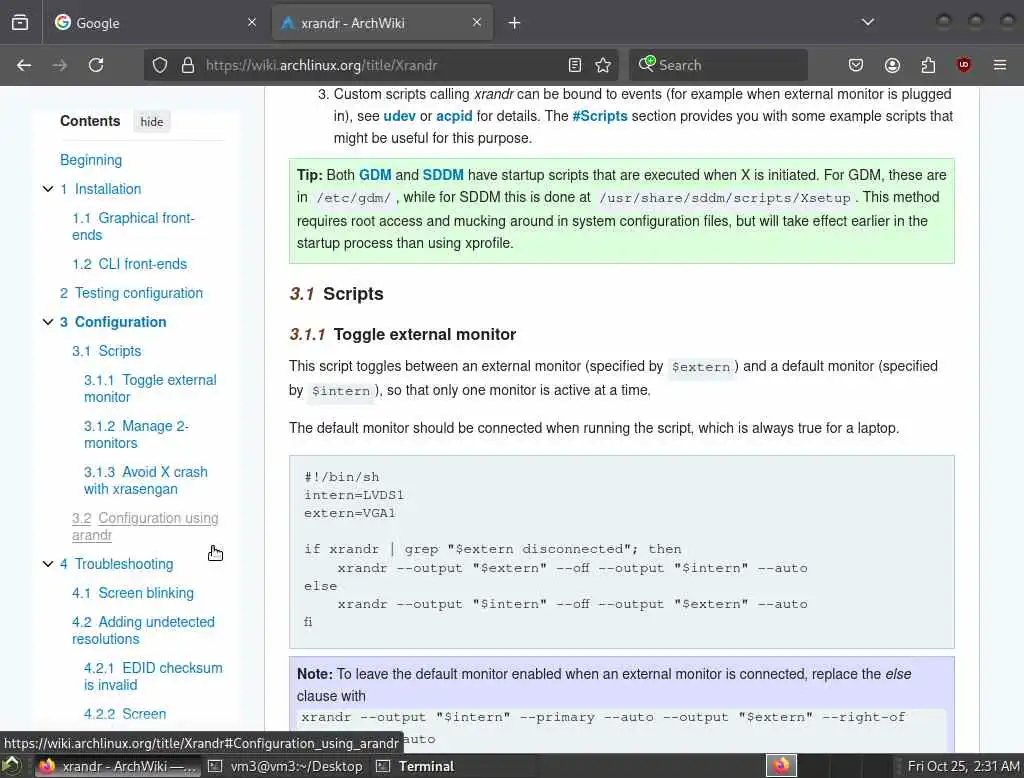The image size is (1024, 778).
Task: Go to 3.1.1 Toggle external monitor
Action: 150,389
